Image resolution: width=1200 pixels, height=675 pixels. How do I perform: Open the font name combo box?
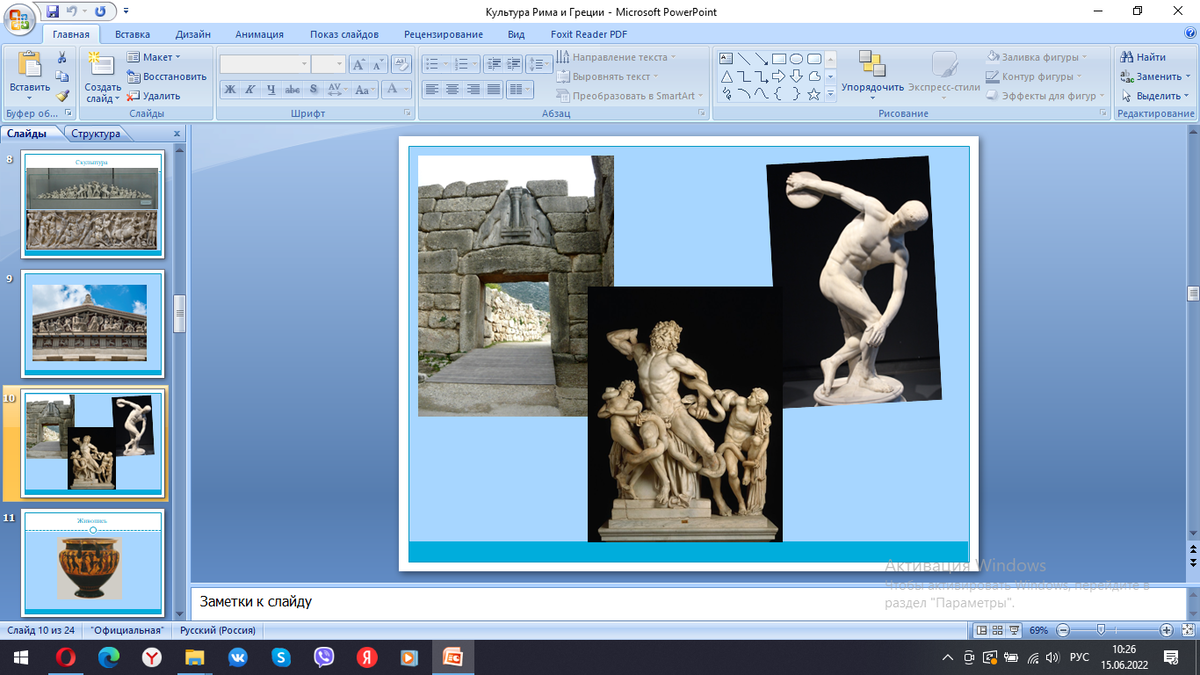pyautogui.click(x=265, y=64)
